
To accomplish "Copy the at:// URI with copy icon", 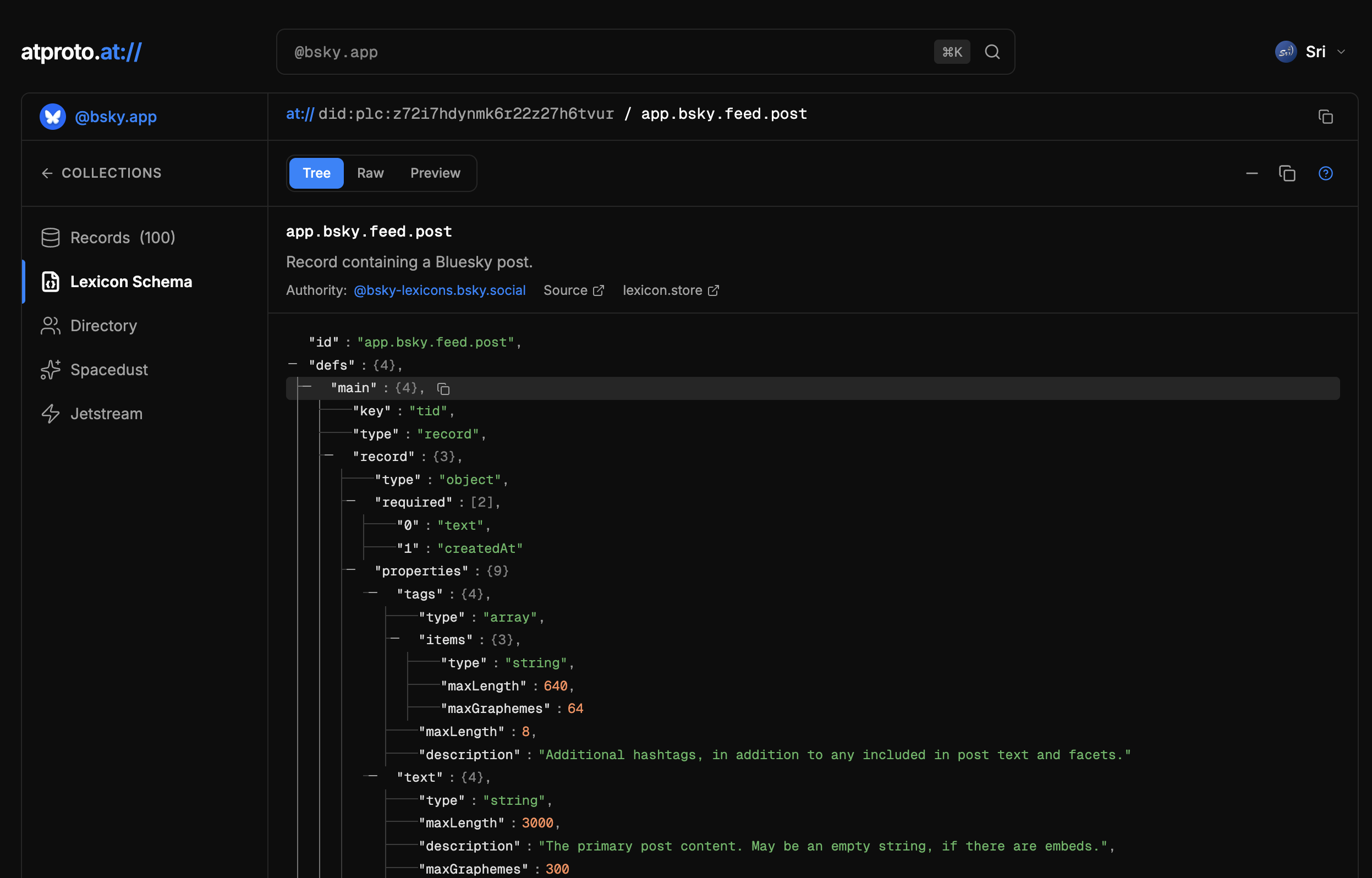I will point(1325,117).
